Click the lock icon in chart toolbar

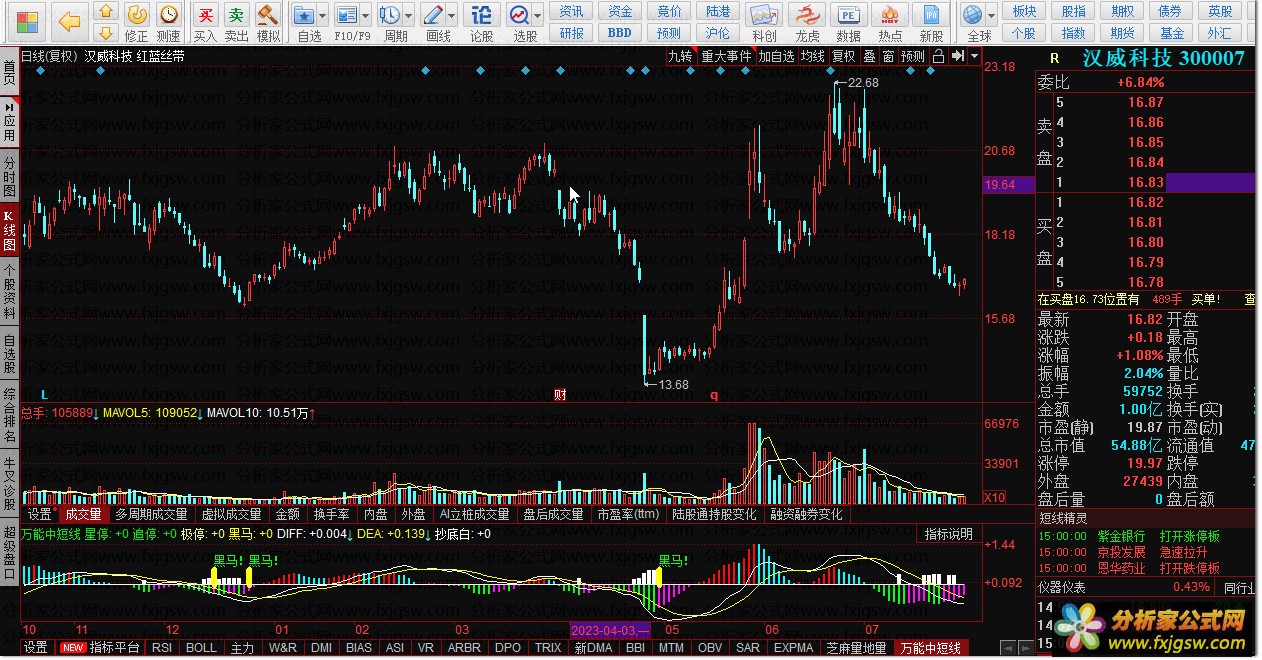point(938,56)
